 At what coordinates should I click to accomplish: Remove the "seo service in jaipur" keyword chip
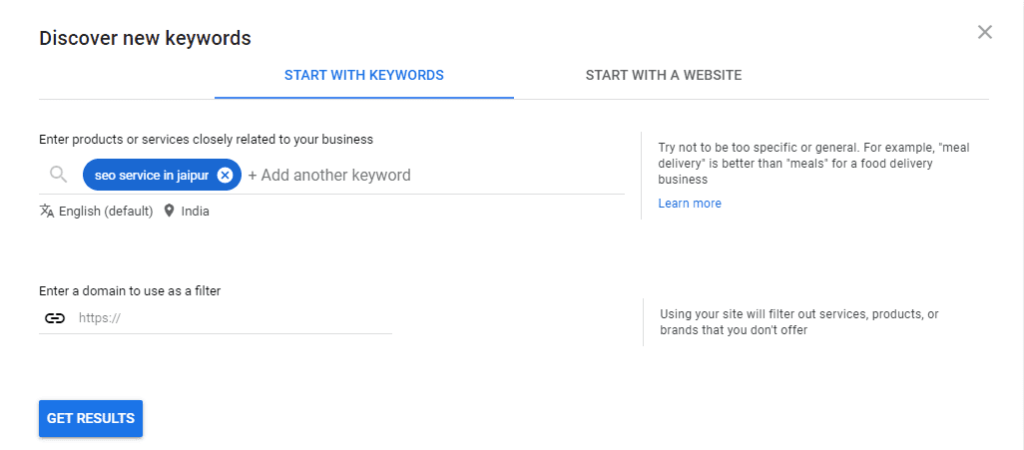point(225,175)
